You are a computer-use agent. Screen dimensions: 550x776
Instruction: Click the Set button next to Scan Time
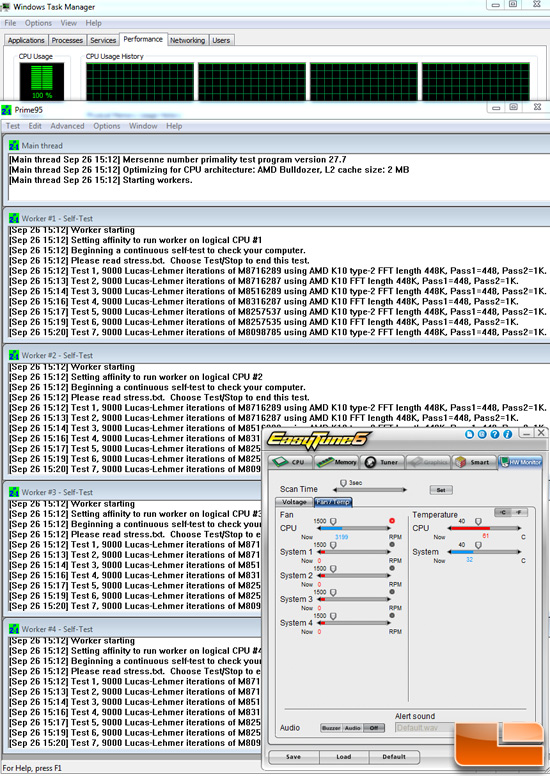click(441, 490)
